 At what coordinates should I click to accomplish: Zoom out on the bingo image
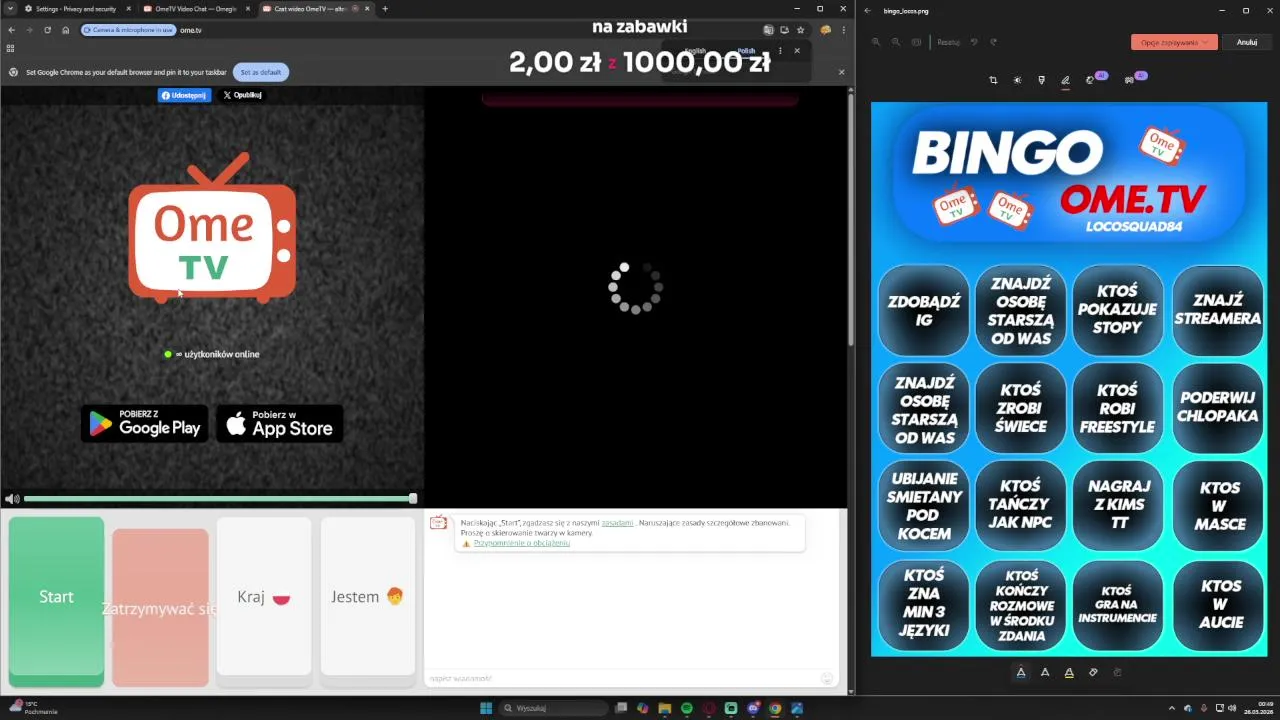pyautogui.click(x=896, y=42)
